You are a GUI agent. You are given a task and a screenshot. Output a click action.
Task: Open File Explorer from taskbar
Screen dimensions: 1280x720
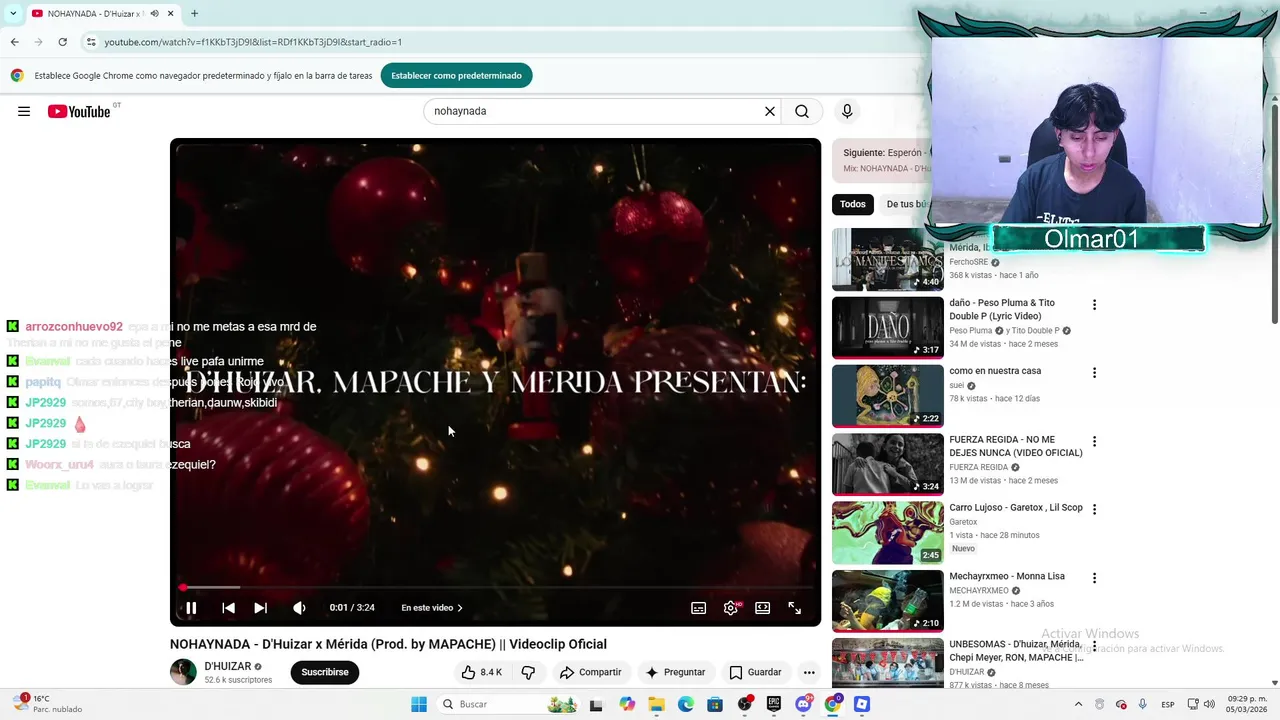(656, 704)
